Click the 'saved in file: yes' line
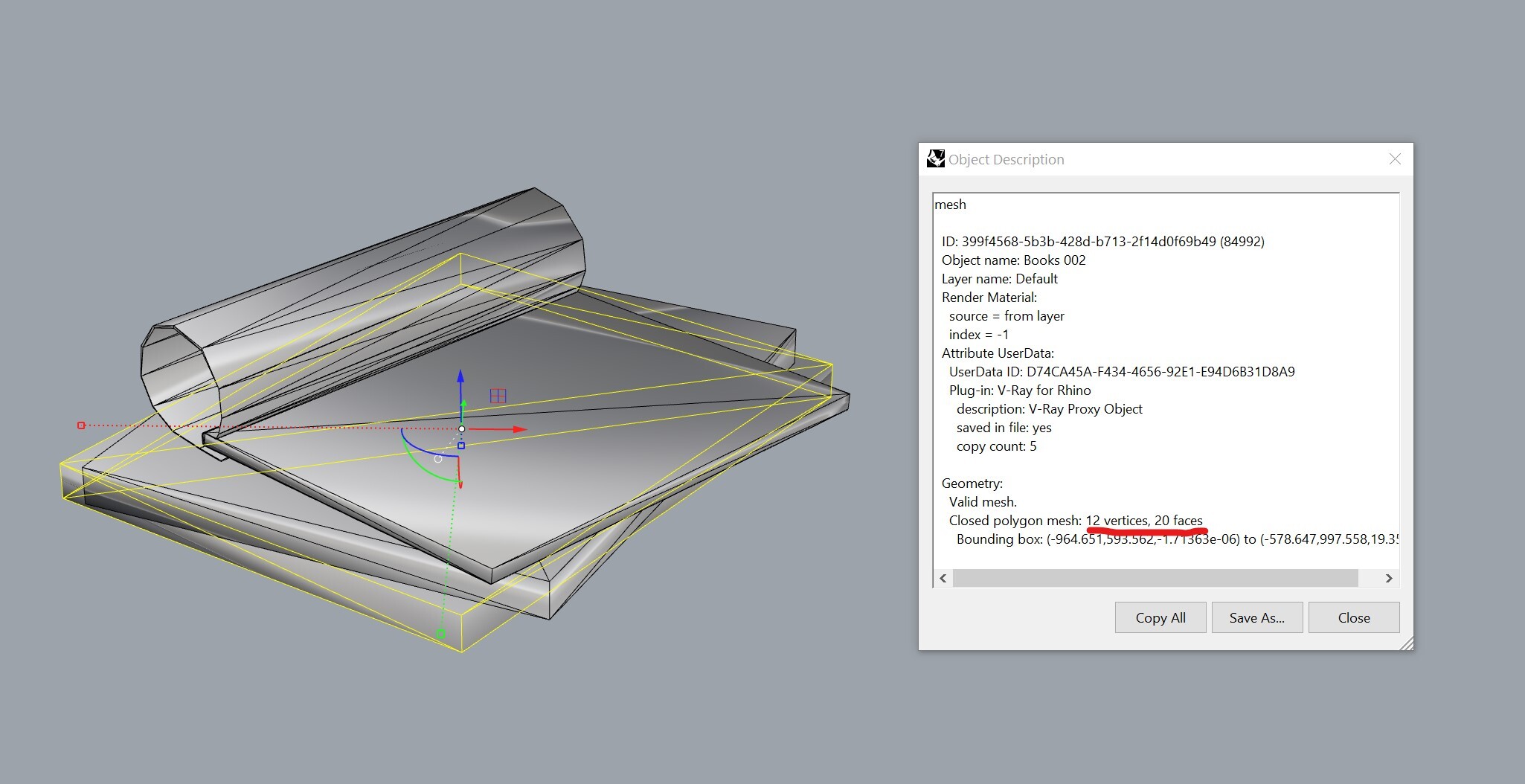 [1004, 428]
